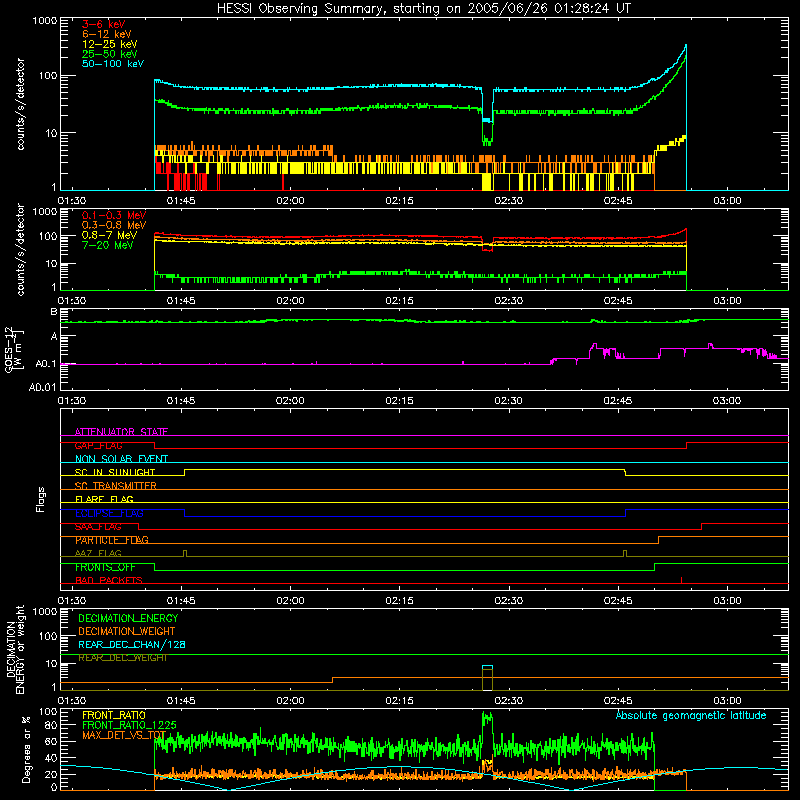Click the 0.1-0.3 MeV legend label

tap(114, 215)
